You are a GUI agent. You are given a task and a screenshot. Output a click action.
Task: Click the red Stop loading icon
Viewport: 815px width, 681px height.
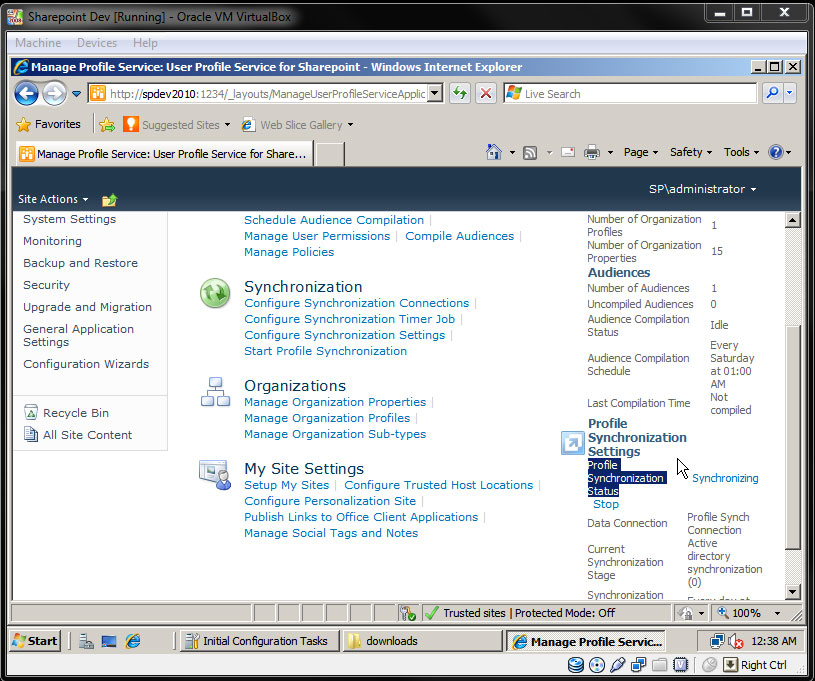(x=486, y=94)
